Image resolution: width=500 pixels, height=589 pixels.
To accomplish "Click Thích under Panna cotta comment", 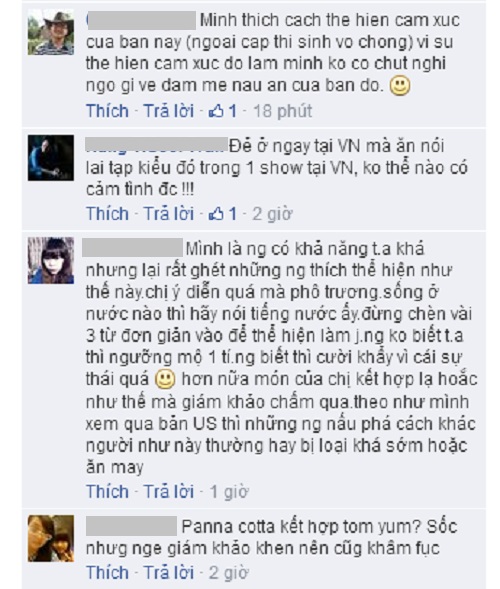I will click(107, 572).
